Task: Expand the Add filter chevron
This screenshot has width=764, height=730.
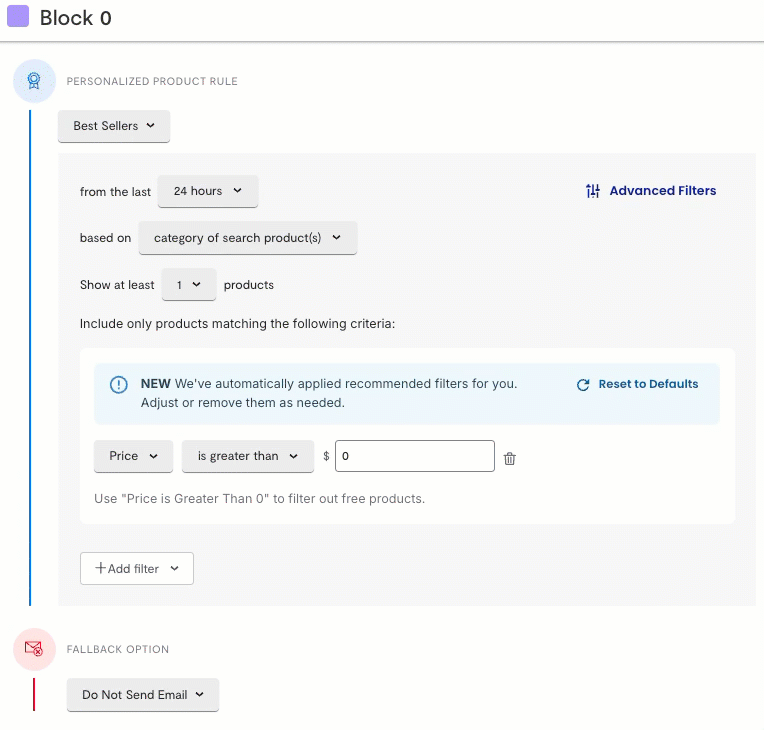Action: pos(175,568)
